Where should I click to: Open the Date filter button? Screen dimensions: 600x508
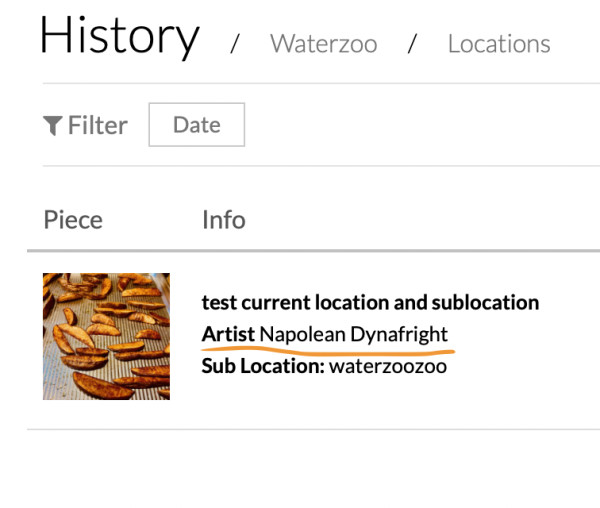pyautogui.click(x=196, y=125)
